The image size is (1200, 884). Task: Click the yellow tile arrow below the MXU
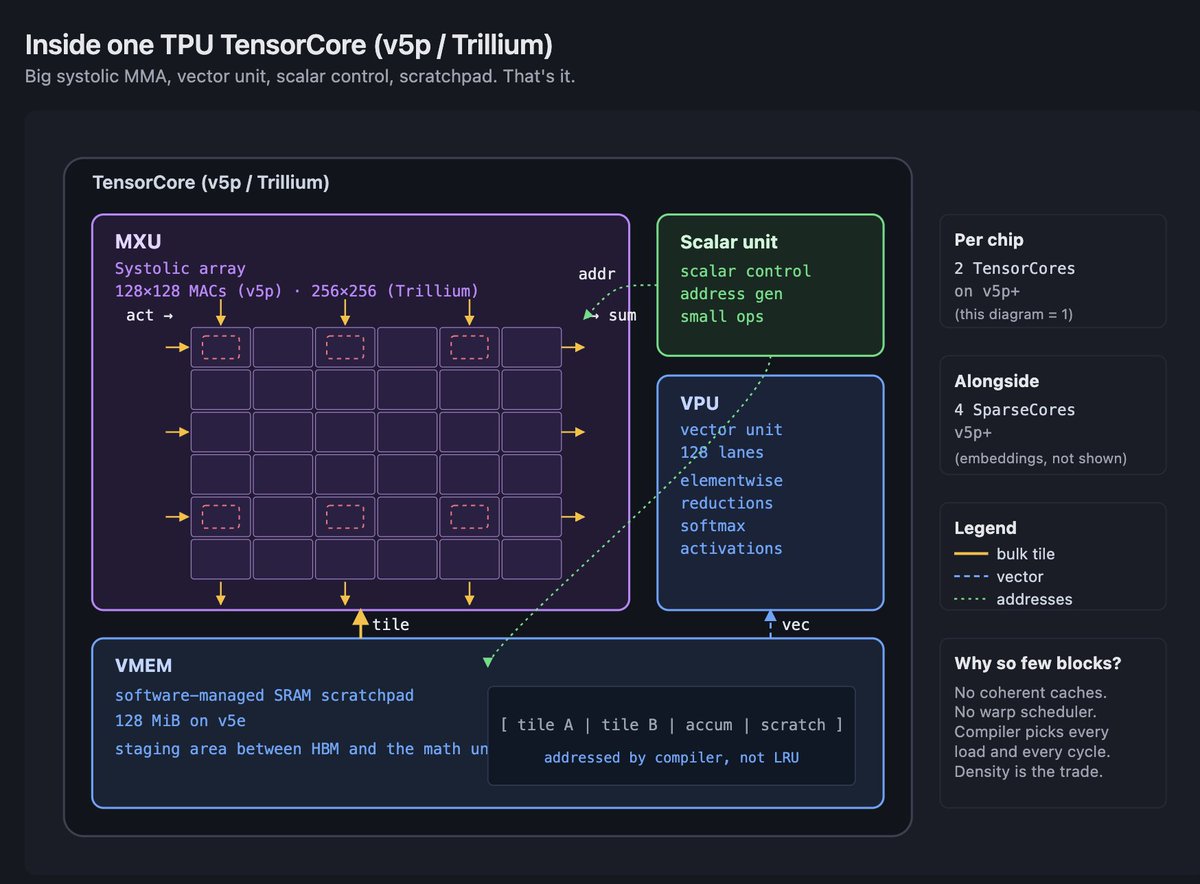point(360,624)
